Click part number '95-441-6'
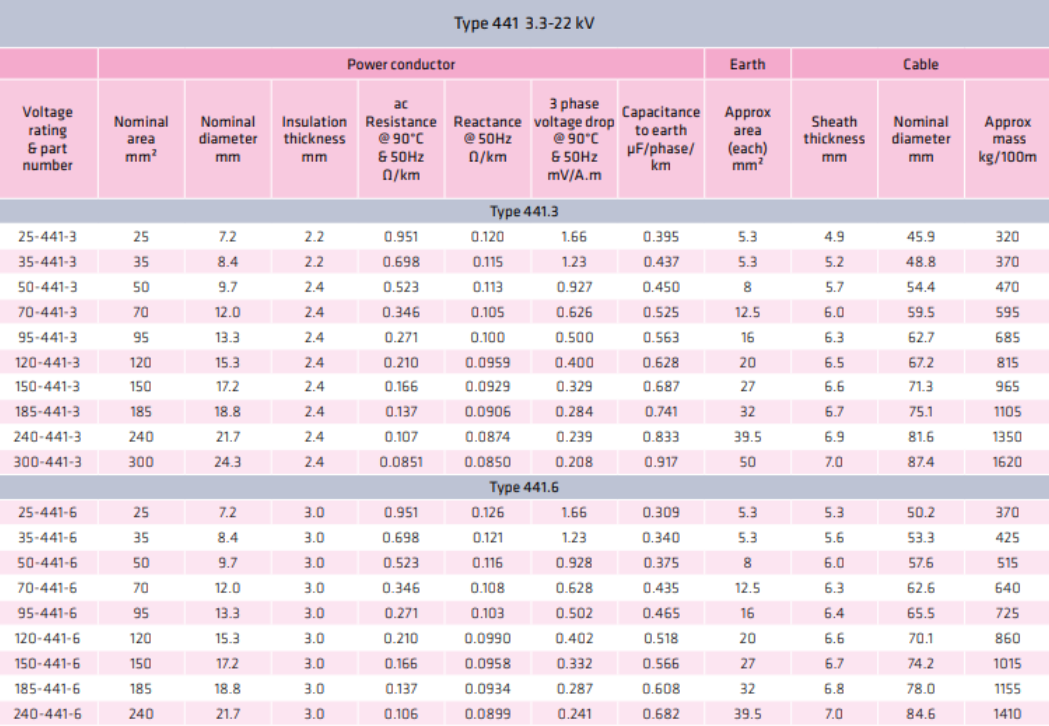 coord(47,613)
